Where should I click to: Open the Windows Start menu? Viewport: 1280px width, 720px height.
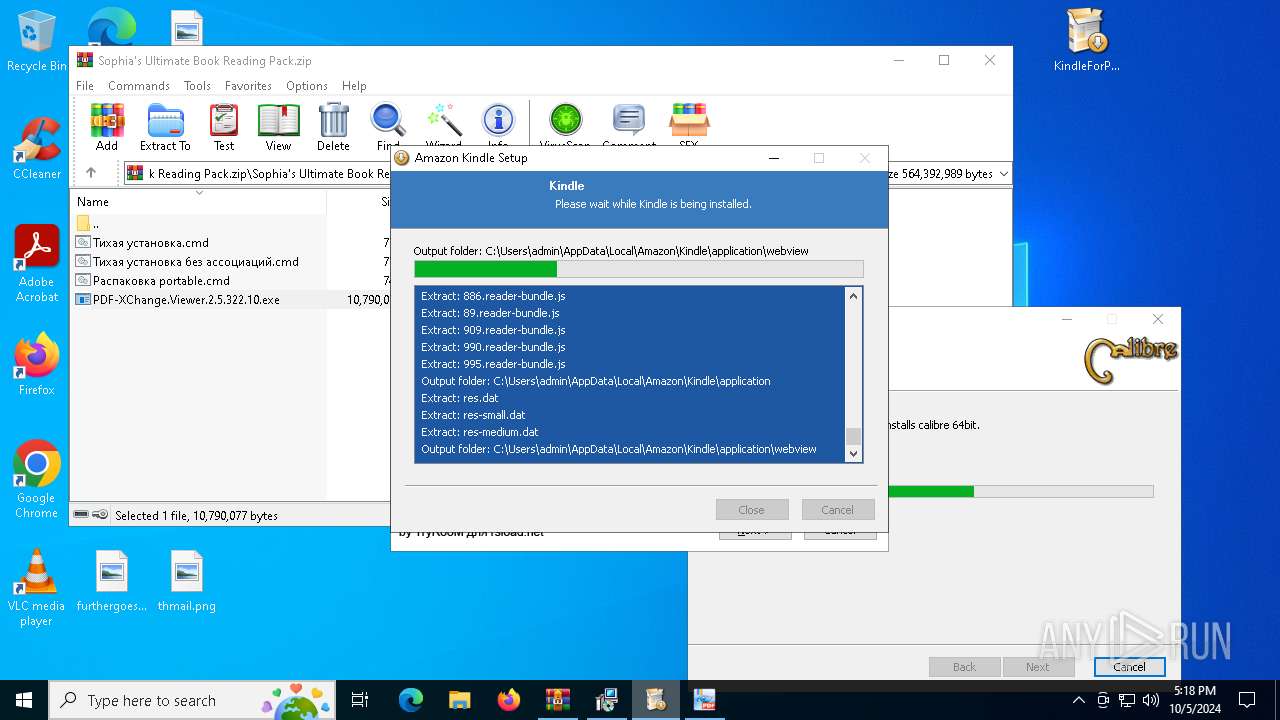click(24, 700)
